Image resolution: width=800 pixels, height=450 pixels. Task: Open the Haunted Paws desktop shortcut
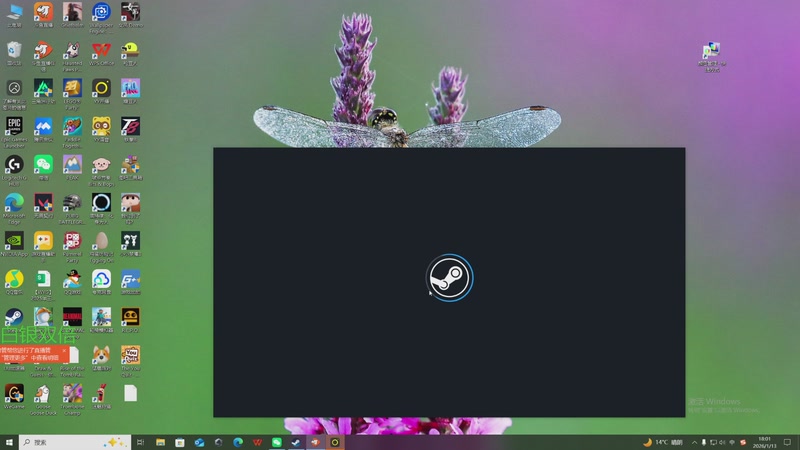click(72, 56)
